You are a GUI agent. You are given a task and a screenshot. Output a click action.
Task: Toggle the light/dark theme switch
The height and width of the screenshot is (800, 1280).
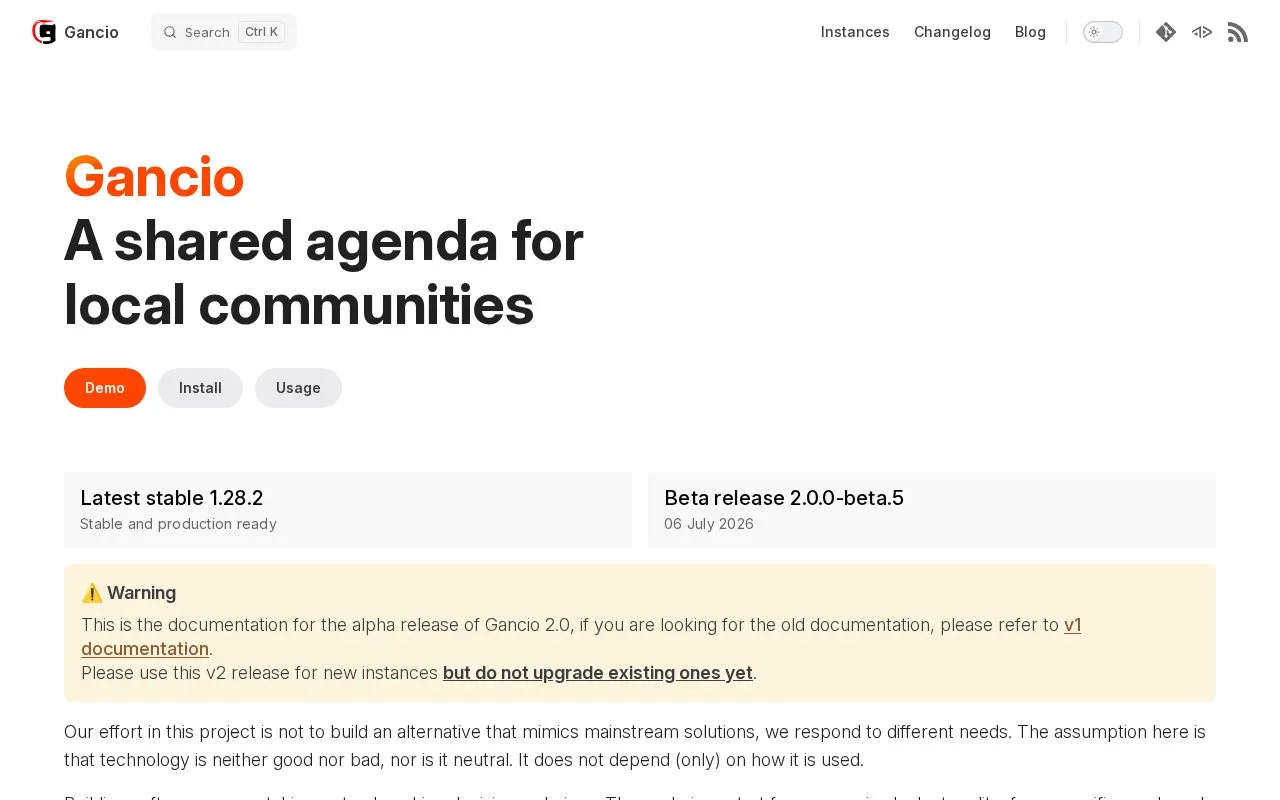pos(1103,32)
